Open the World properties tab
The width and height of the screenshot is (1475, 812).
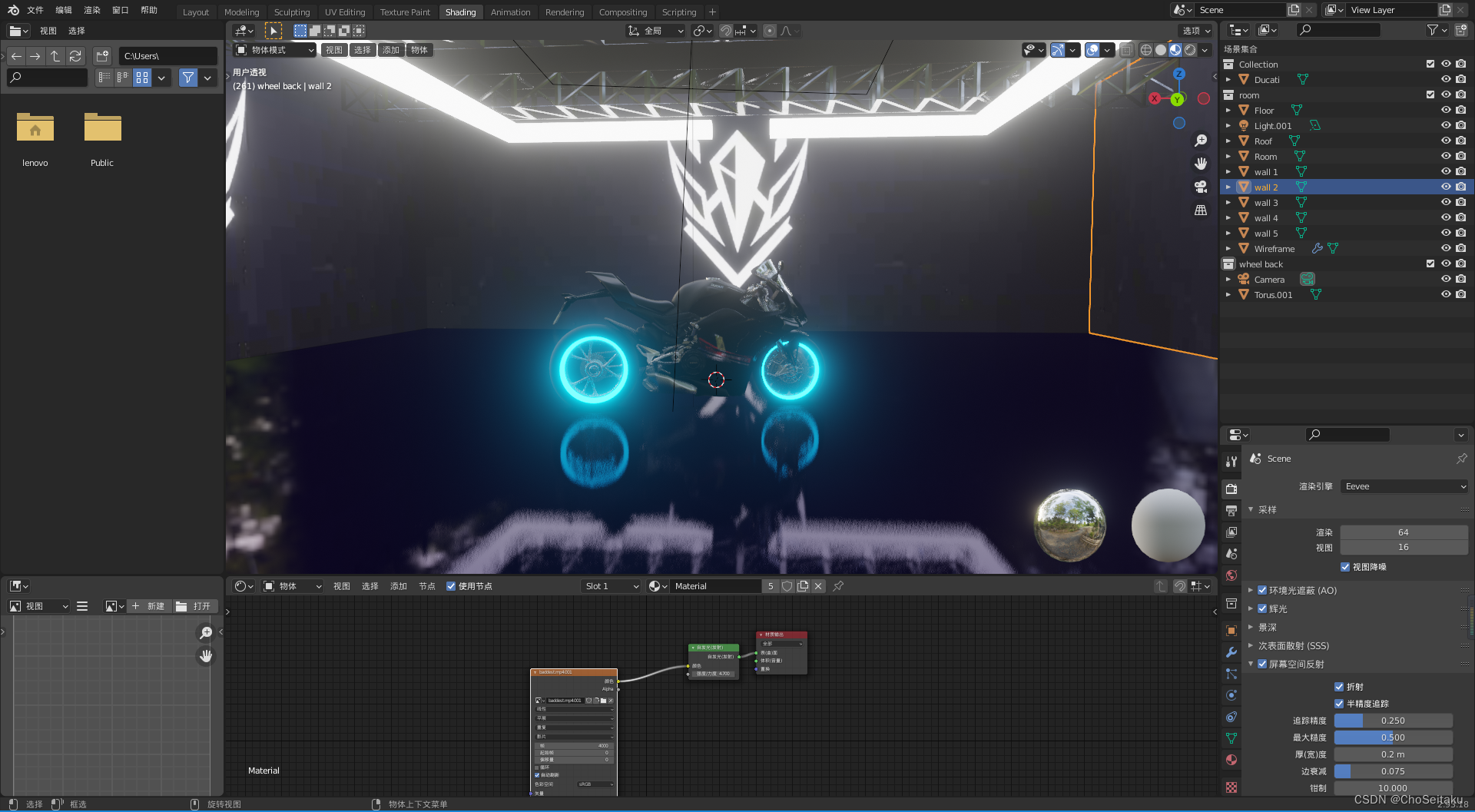(1231, 575)
